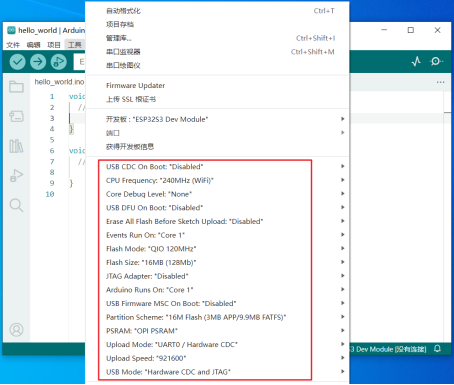Open the Search sidebar icon
Screen dimensions: 454x385
pyautogui.click(x=16, y=205)
